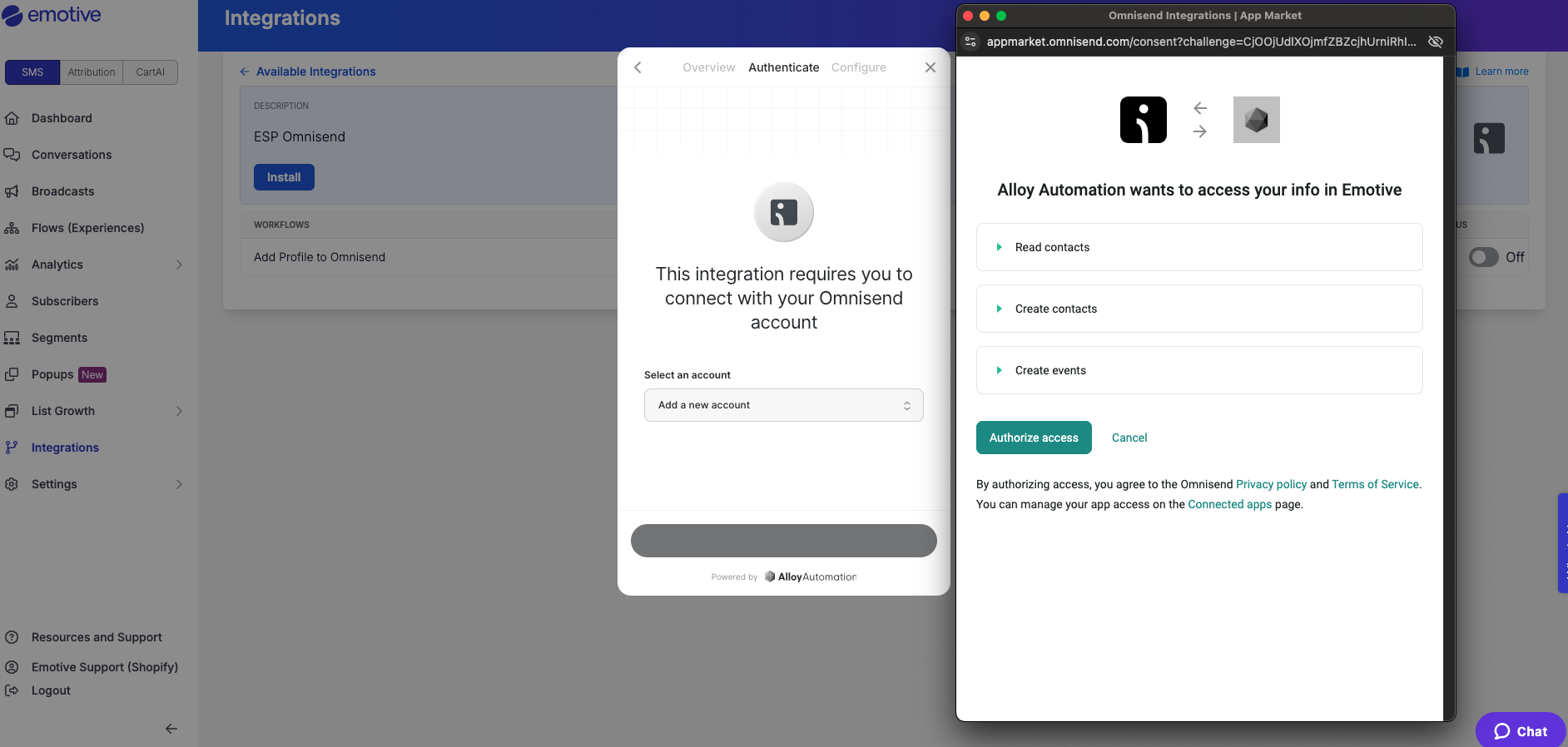
Task: Expand Create events permission
Action: click(1199, 370)
